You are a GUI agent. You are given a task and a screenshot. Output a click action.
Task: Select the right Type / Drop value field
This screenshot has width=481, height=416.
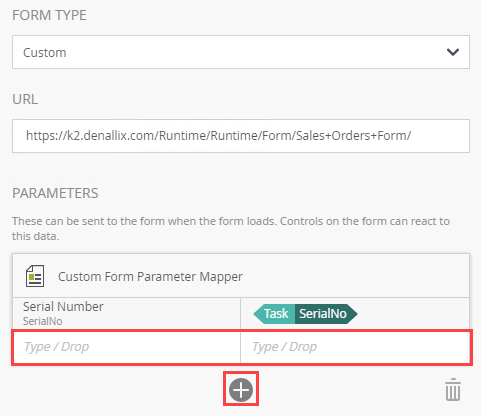355,347
